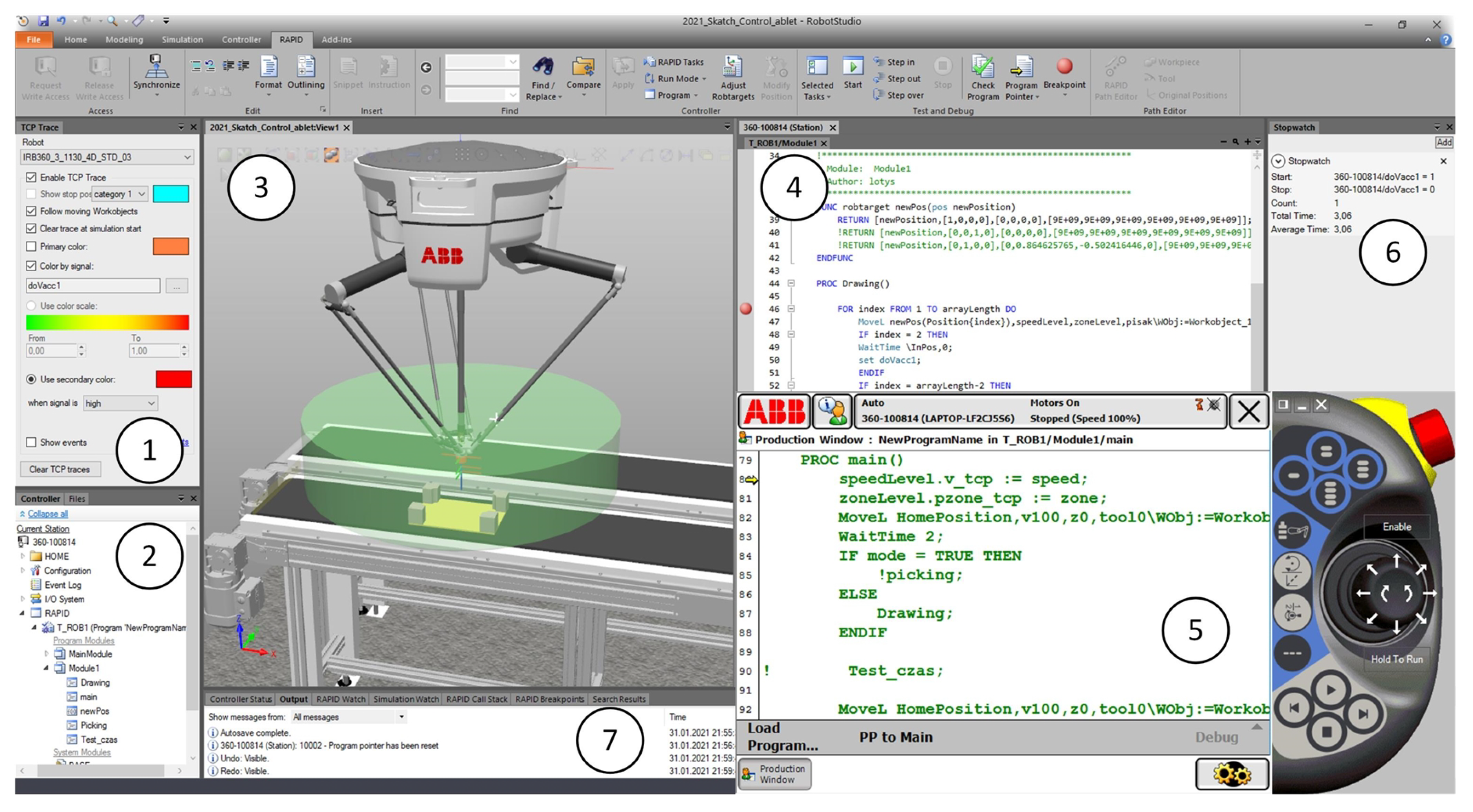Click Step in debug command
This screenshot has width=1473, height=812.
pyautogui.click(x=894, y=62)
